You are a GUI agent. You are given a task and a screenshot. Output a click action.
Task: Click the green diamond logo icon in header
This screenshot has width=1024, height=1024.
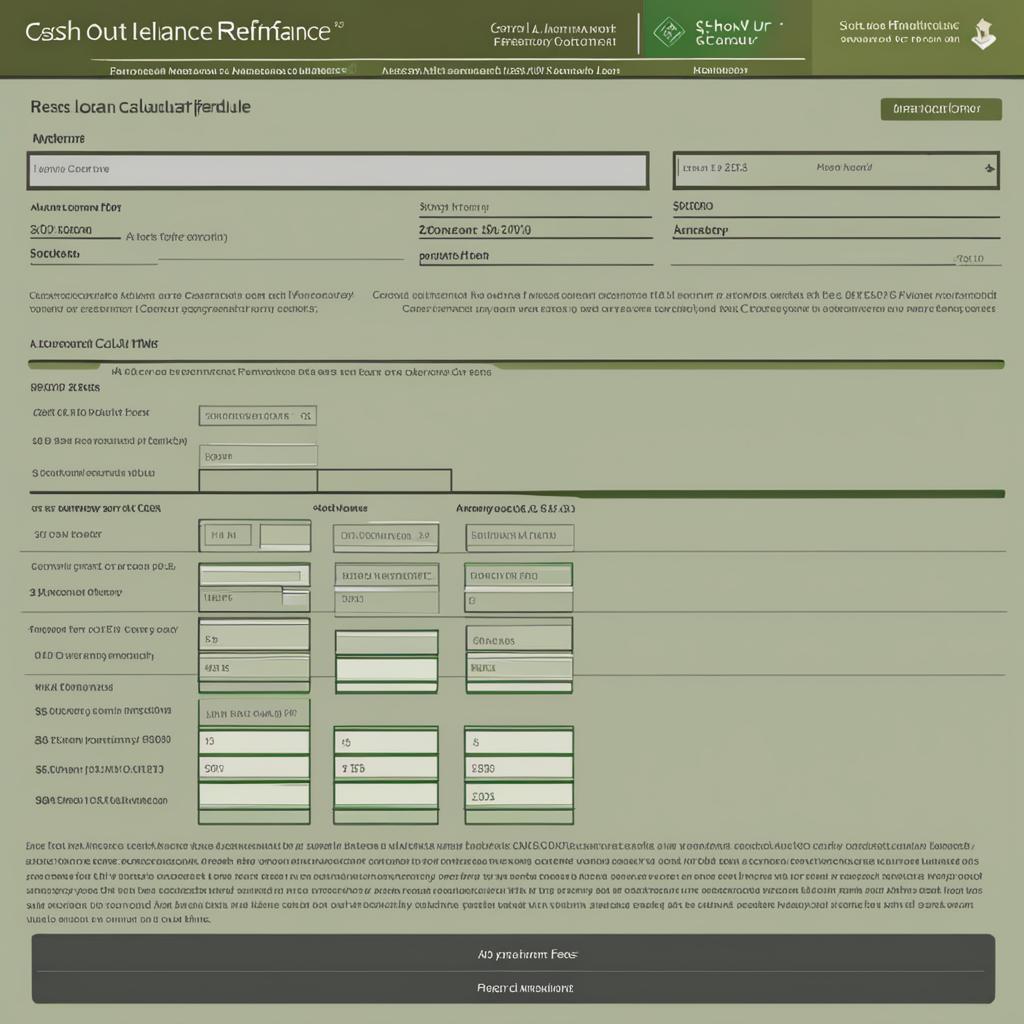coord(669,32)
